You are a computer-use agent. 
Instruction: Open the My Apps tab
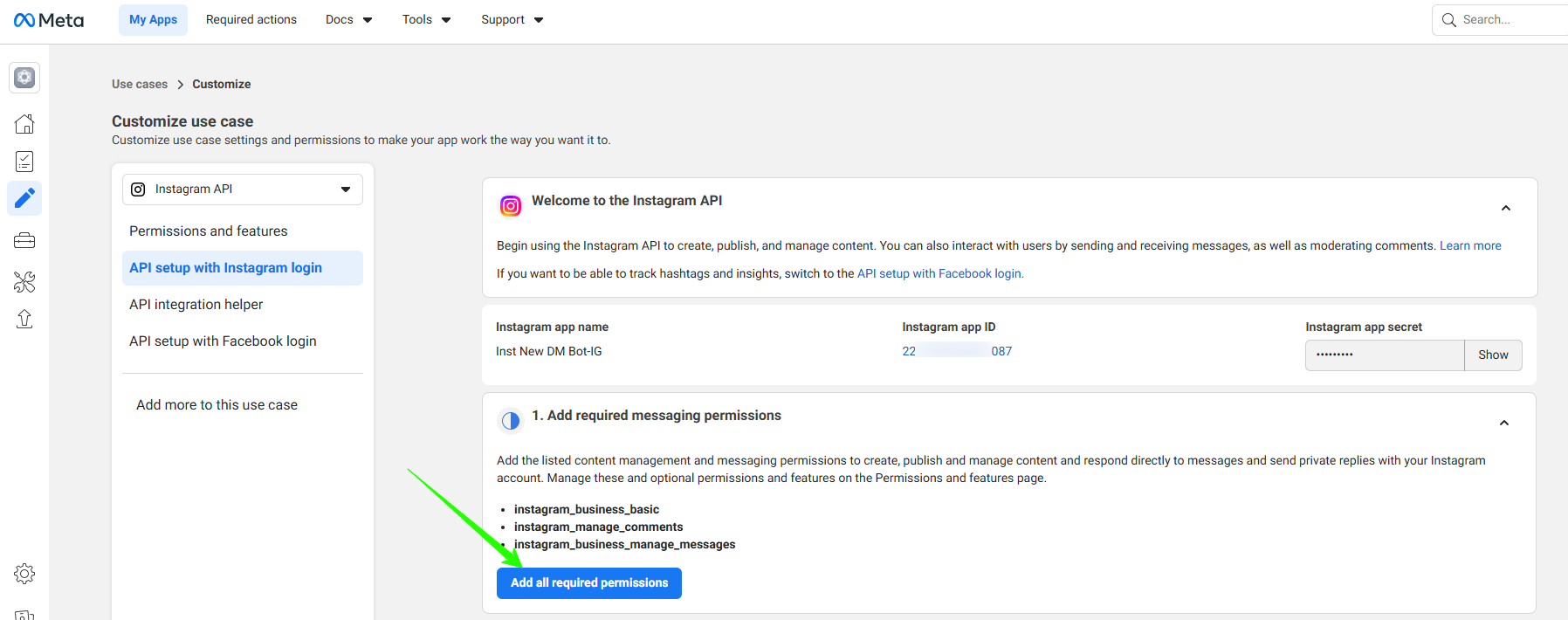153,19
